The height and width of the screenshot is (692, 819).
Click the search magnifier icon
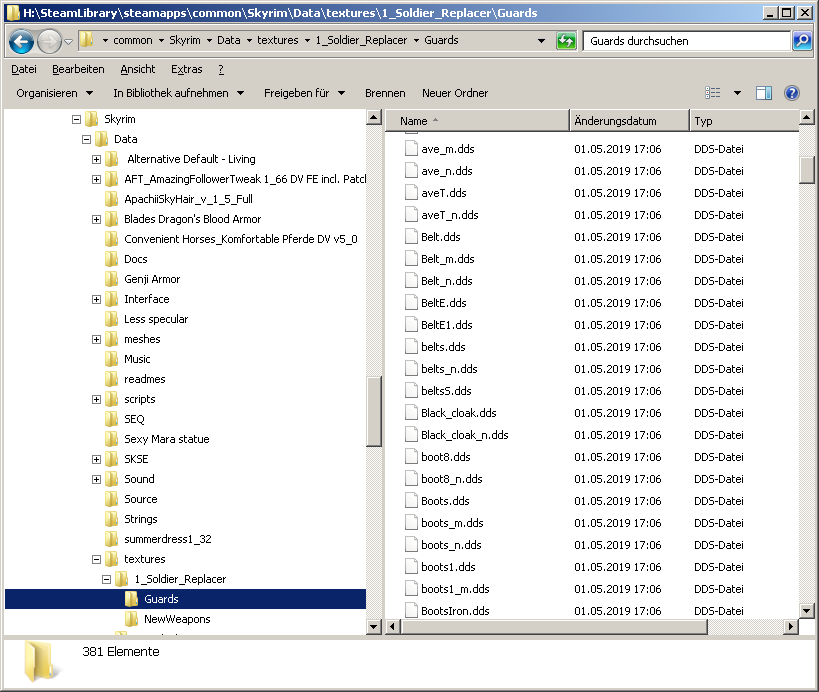[x=802, y=41]
